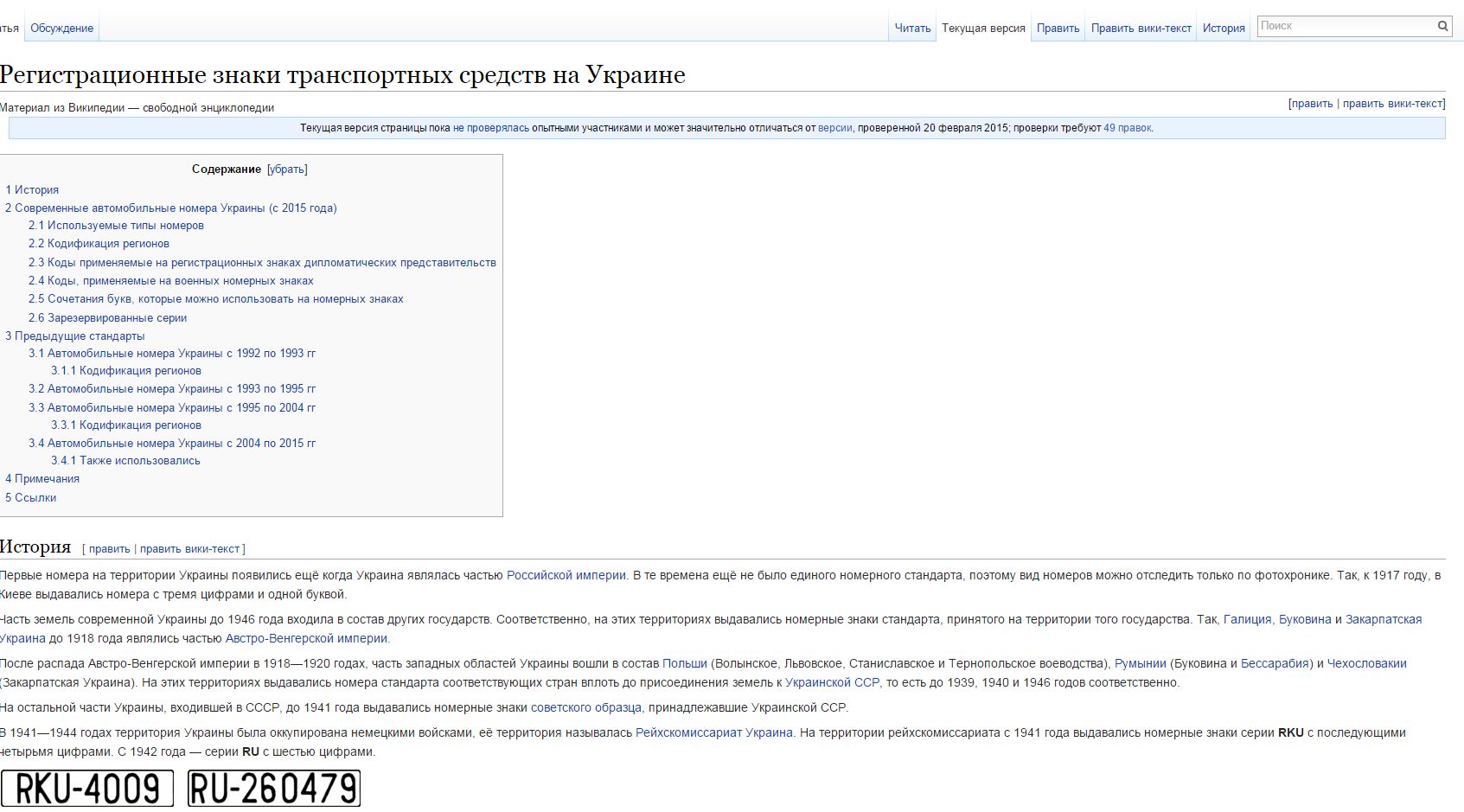Open the Рейхскомиссариат Украина link
This screenshot has width=1464, height=812.
(714, 732)
